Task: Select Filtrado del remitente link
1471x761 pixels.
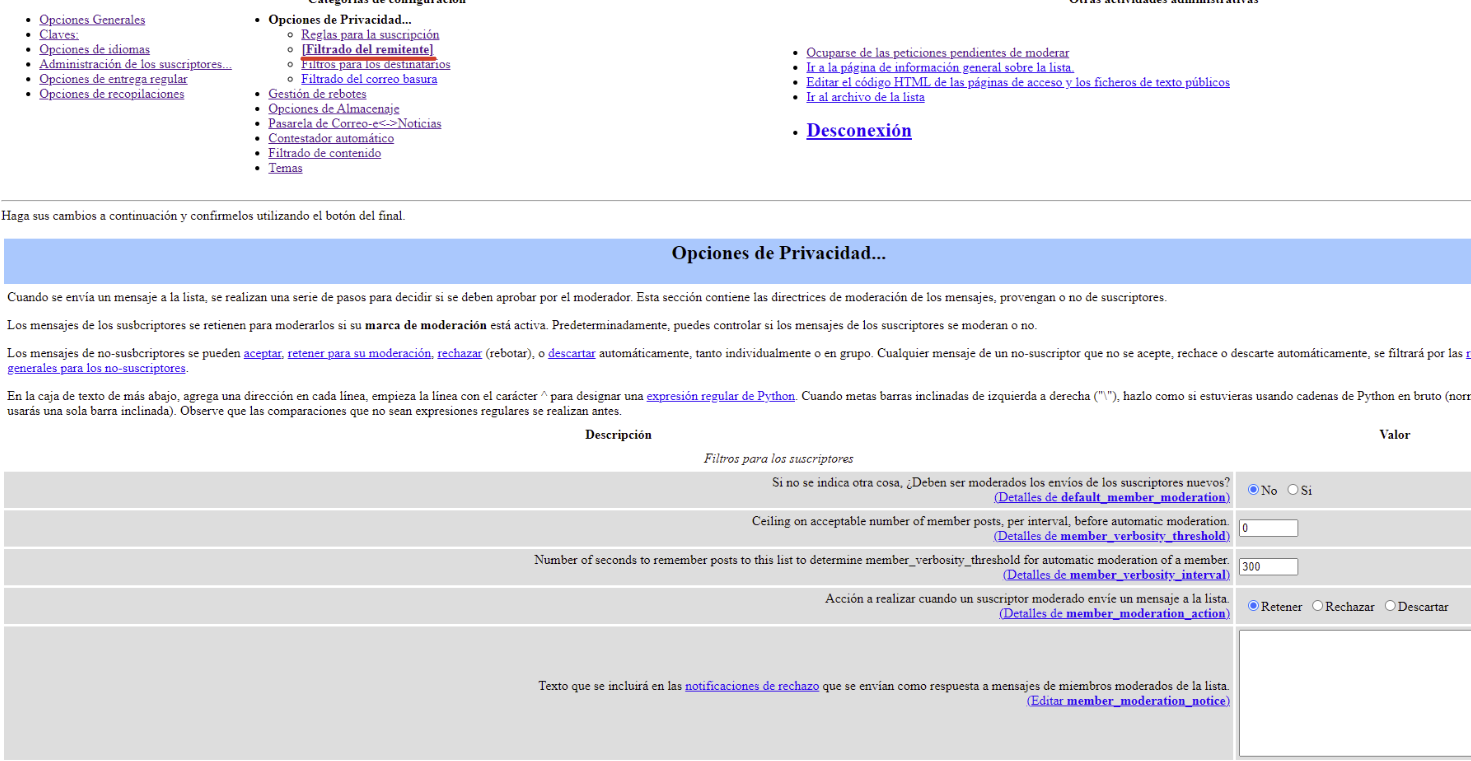Action: tap(368, 50)
